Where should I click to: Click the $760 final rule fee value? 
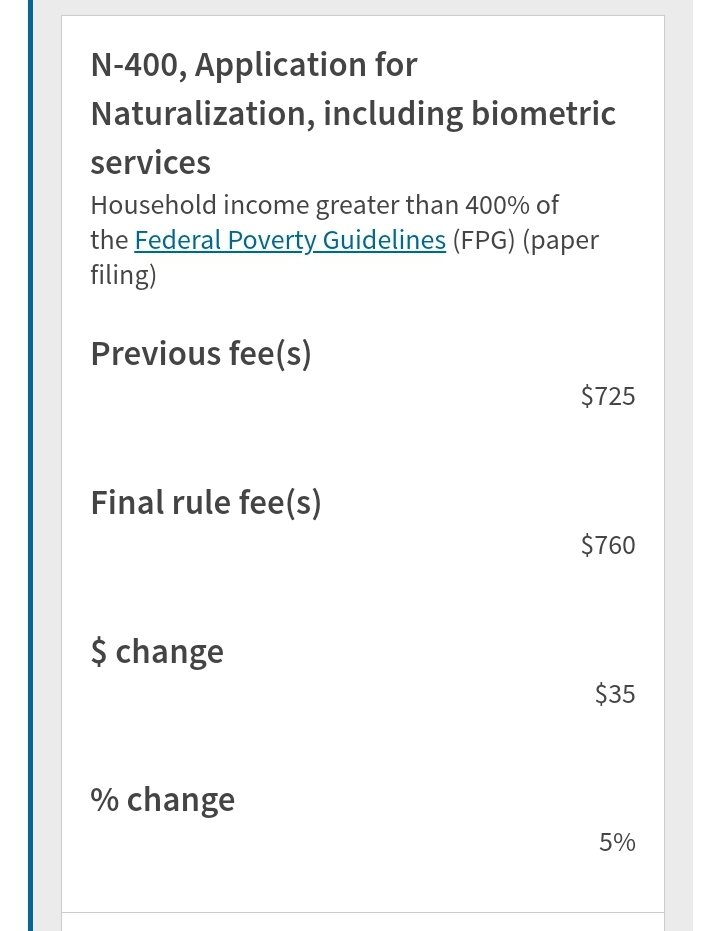coord(608,545)
